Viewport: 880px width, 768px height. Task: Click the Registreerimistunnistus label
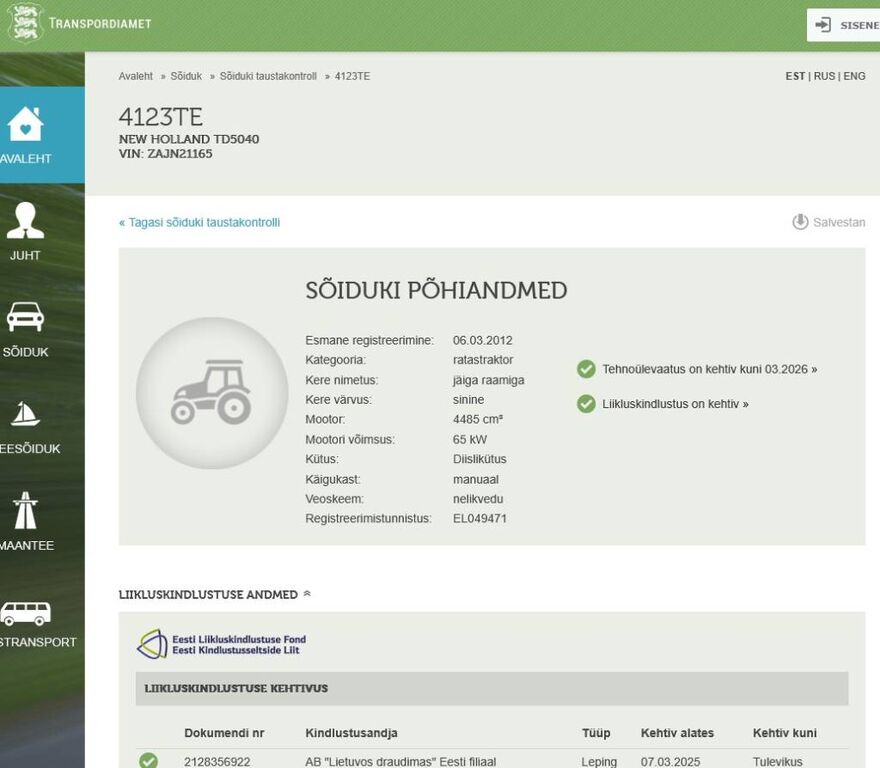368,519
